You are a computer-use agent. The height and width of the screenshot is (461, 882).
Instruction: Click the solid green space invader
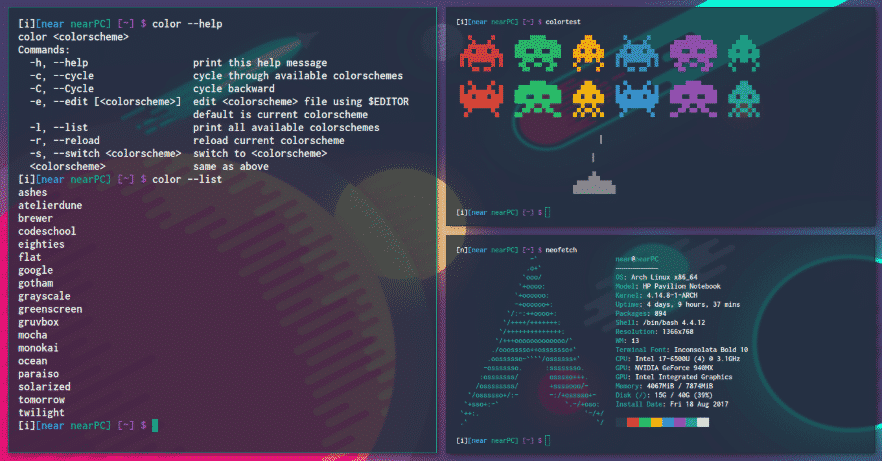click(538, 99)
